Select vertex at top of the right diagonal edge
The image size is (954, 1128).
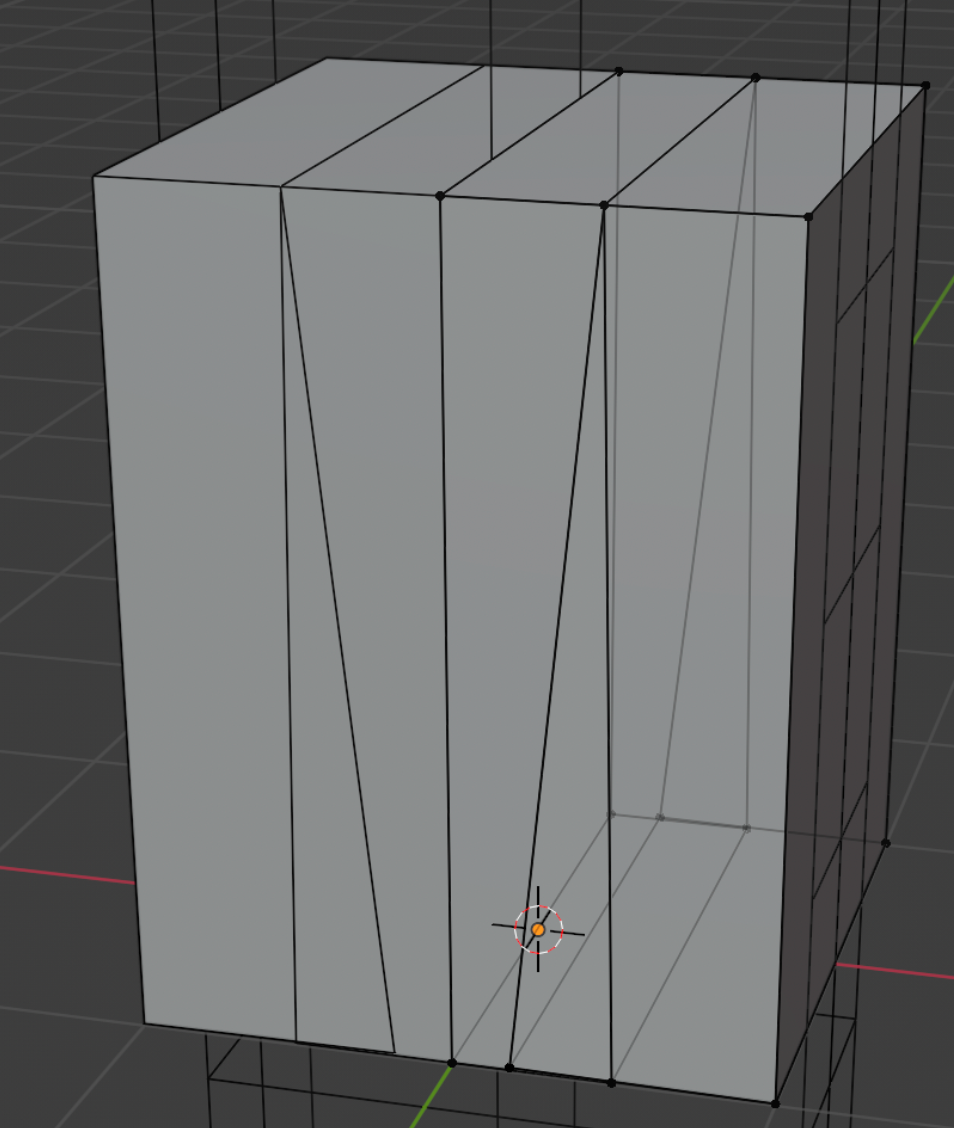(x=604, y=206)
